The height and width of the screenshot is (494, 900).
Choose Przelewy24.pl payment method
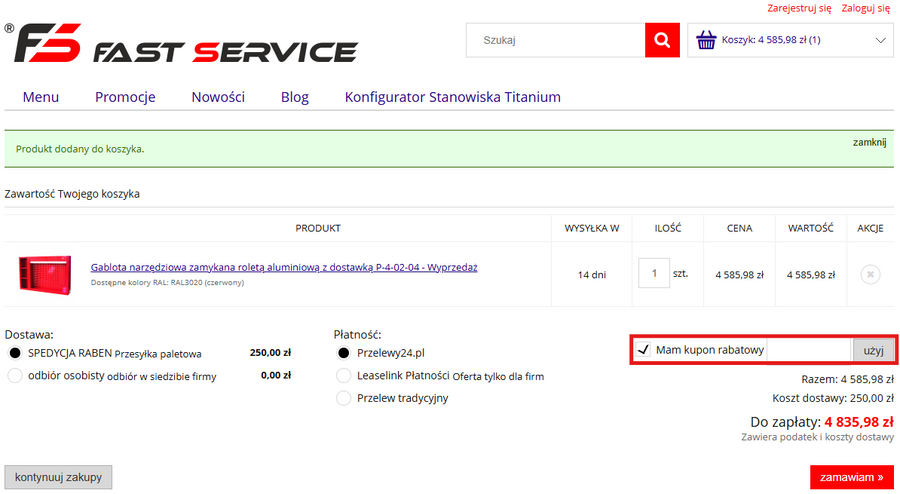click(x=344, y=353)
